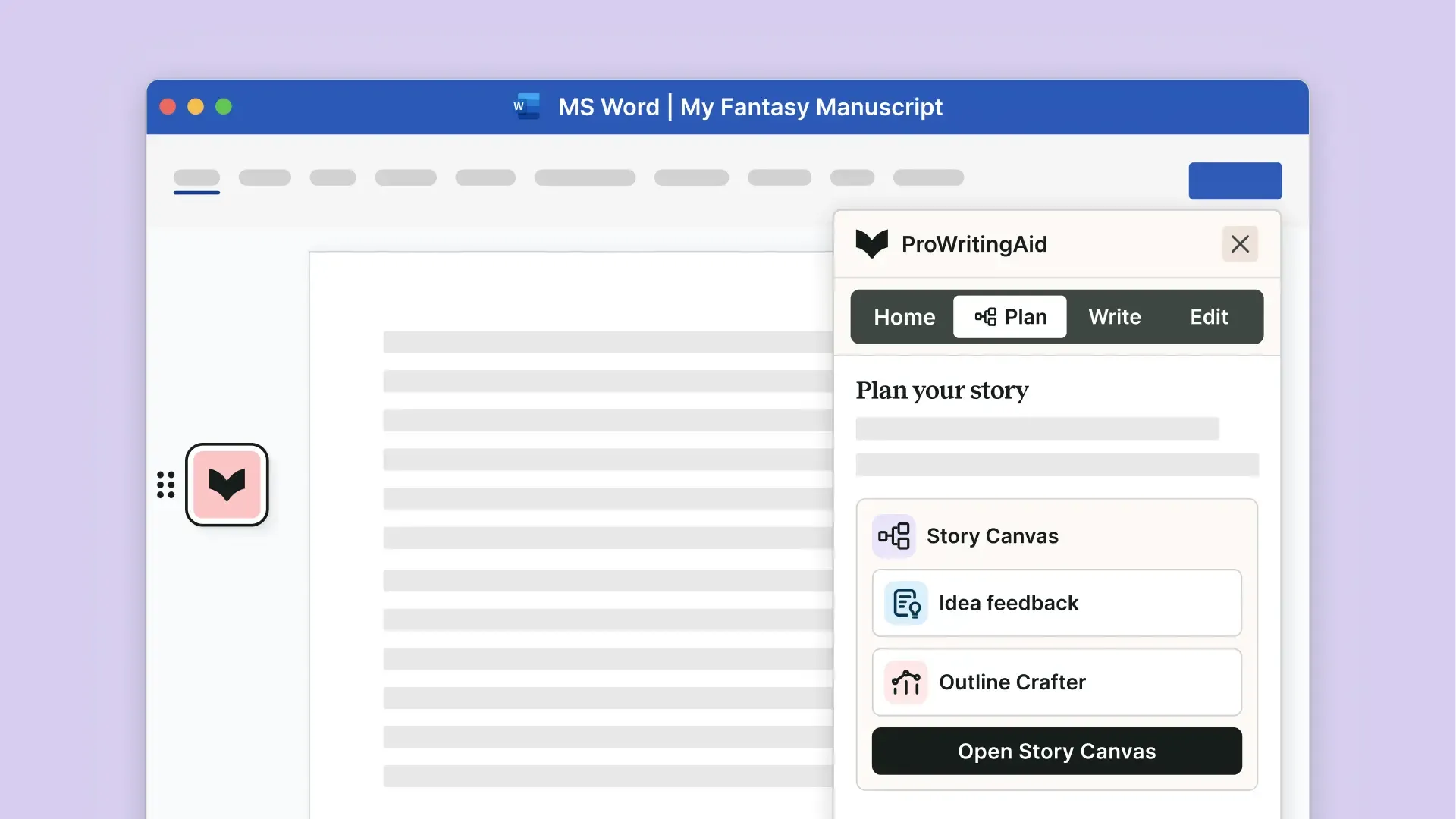Screen dimensions: 1456x819
Task: Click the ProWritingAid logo in panel header
Action: point(871,244)
